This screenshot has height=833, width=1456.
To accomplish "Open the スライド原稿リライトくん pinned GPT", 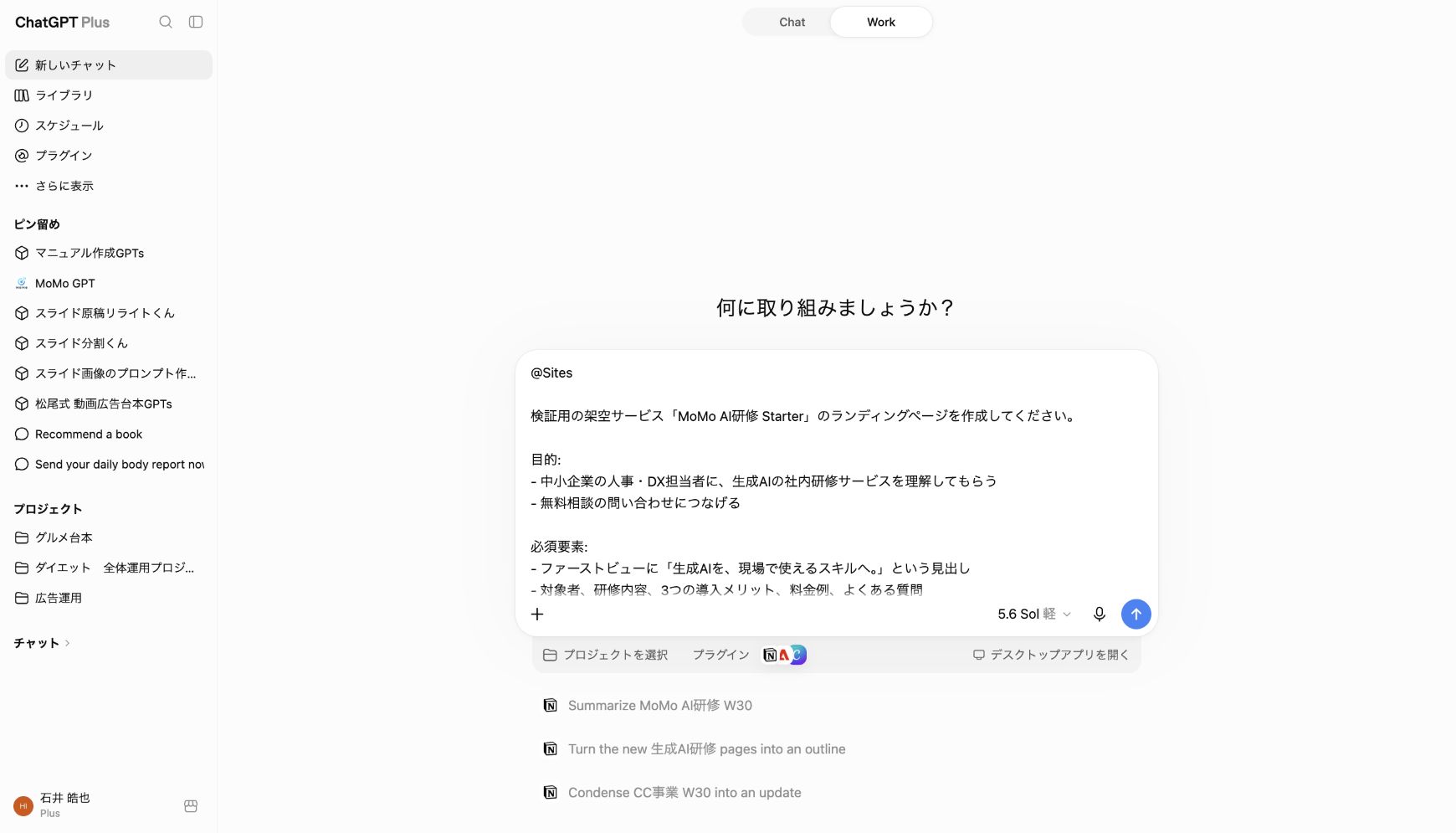I will point(109,313).
